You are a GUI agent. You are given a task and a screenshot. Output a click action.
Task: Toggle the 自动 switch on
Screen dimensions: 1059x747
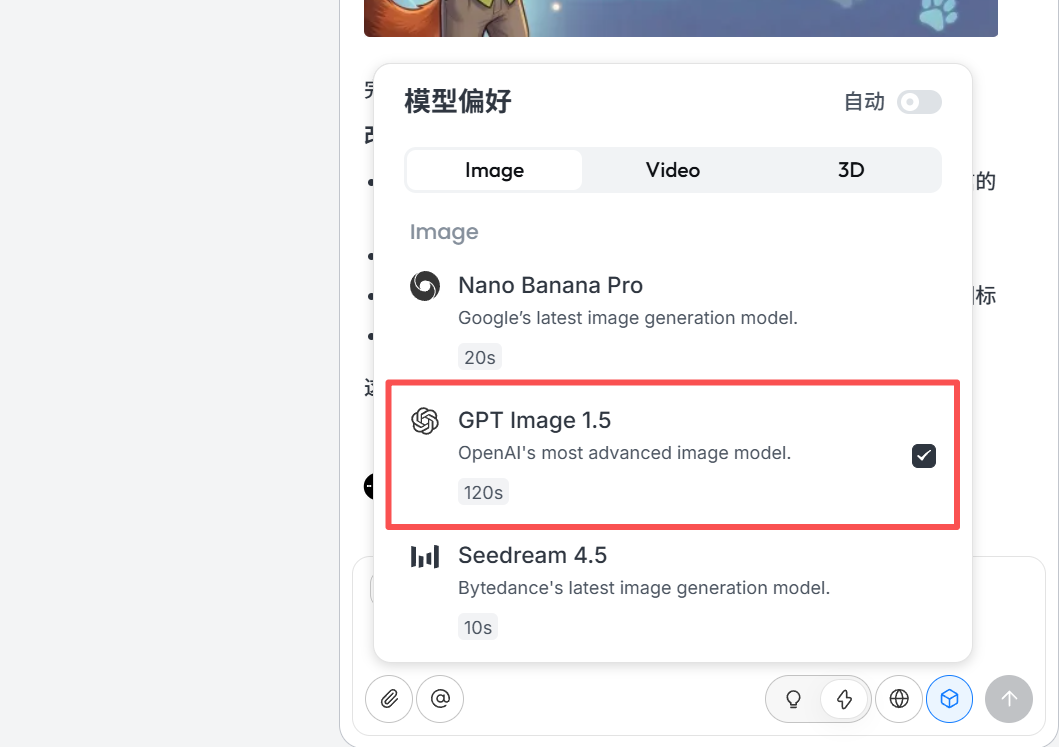click(x=918, y=102)
